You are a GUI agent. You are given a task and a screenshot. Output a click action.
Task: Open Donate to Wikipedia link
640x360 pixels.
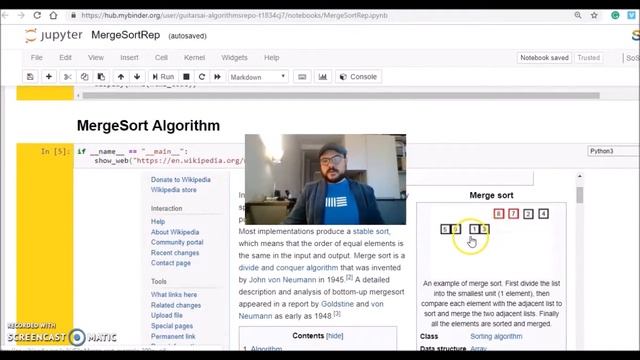click(181, 180)
